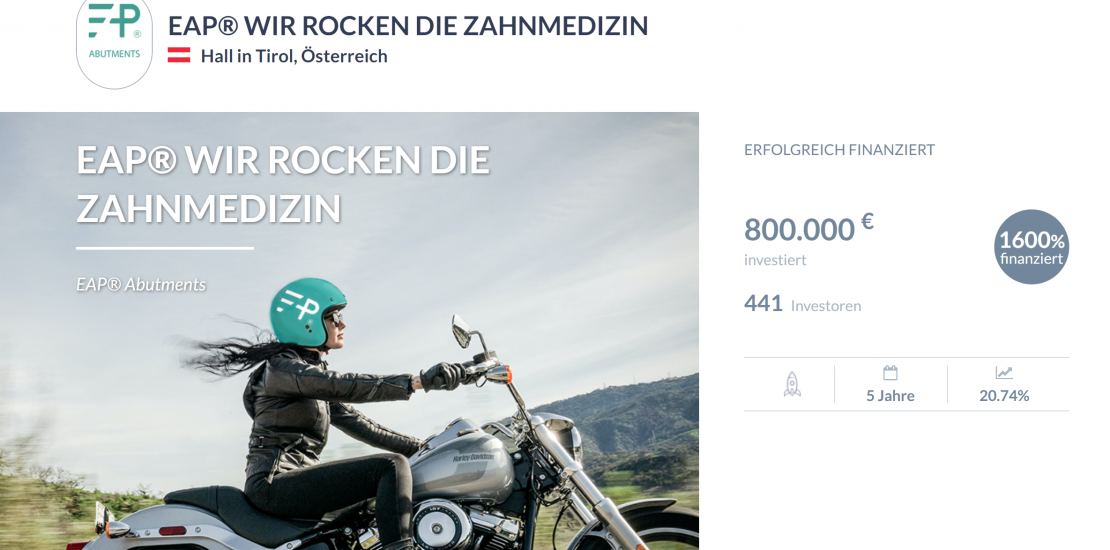This screenshot has height=550, width=1110.
Task: Click the 5 Jahre duration text
Action: point(891,396)
